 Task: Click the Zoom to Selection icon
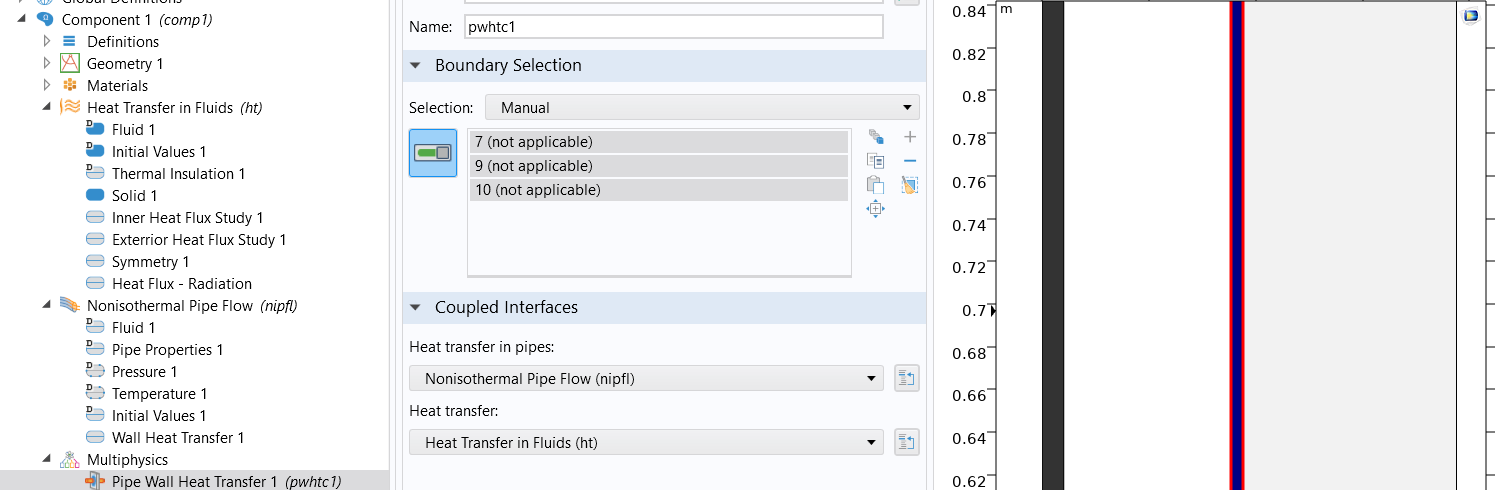(x=875, y=209)
